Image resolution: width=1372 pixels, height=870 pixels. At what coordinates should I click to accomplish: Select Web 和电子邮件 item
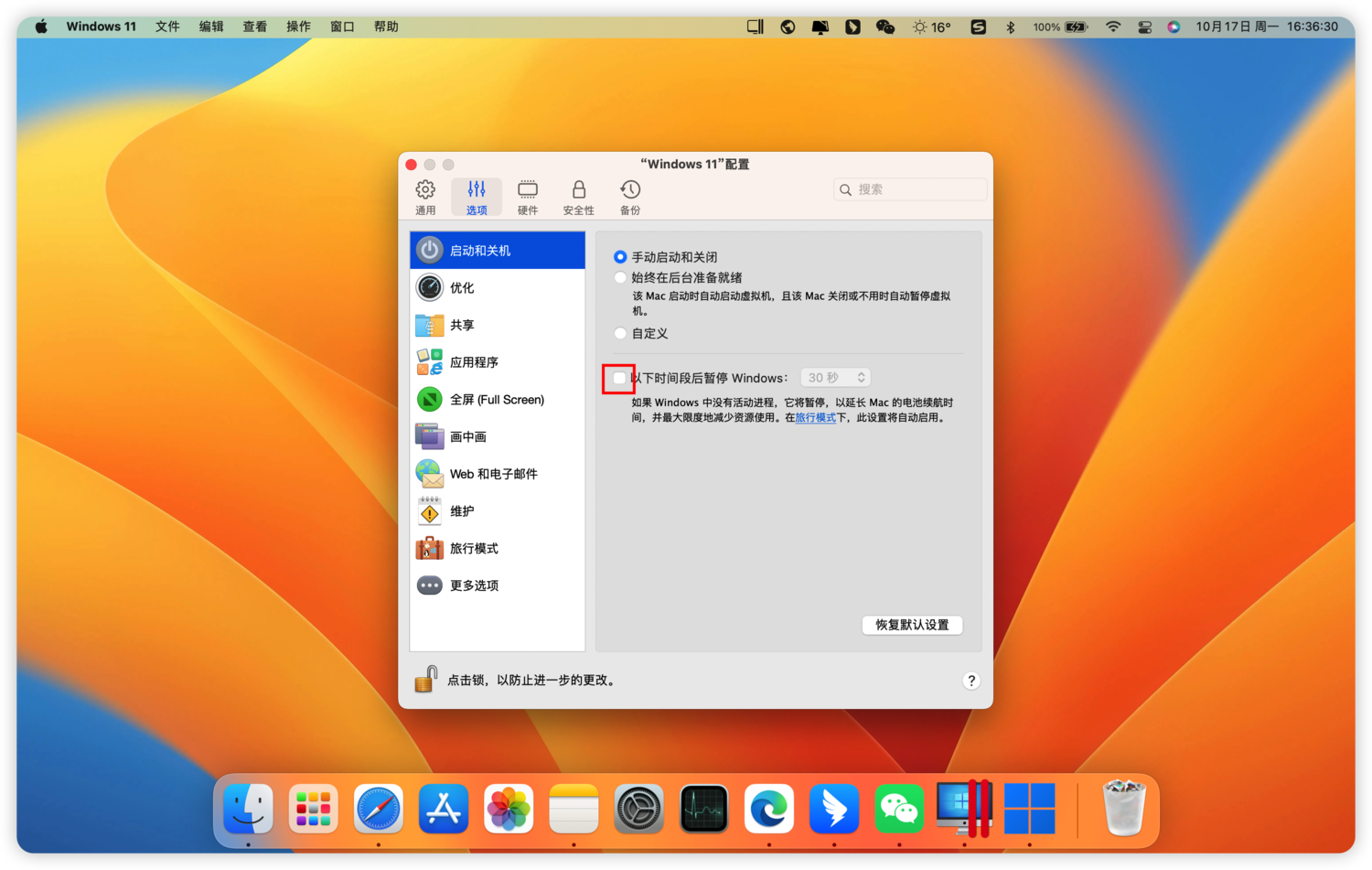(498, 474)
